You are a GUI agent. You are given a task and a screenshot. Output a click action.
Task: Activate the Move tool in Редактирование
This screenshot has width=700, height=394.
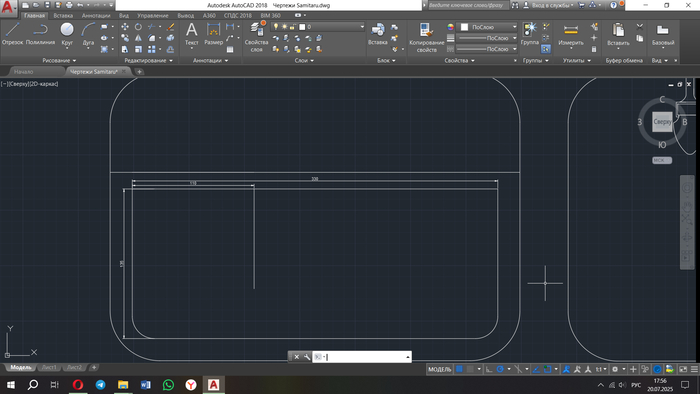(125, 27)
